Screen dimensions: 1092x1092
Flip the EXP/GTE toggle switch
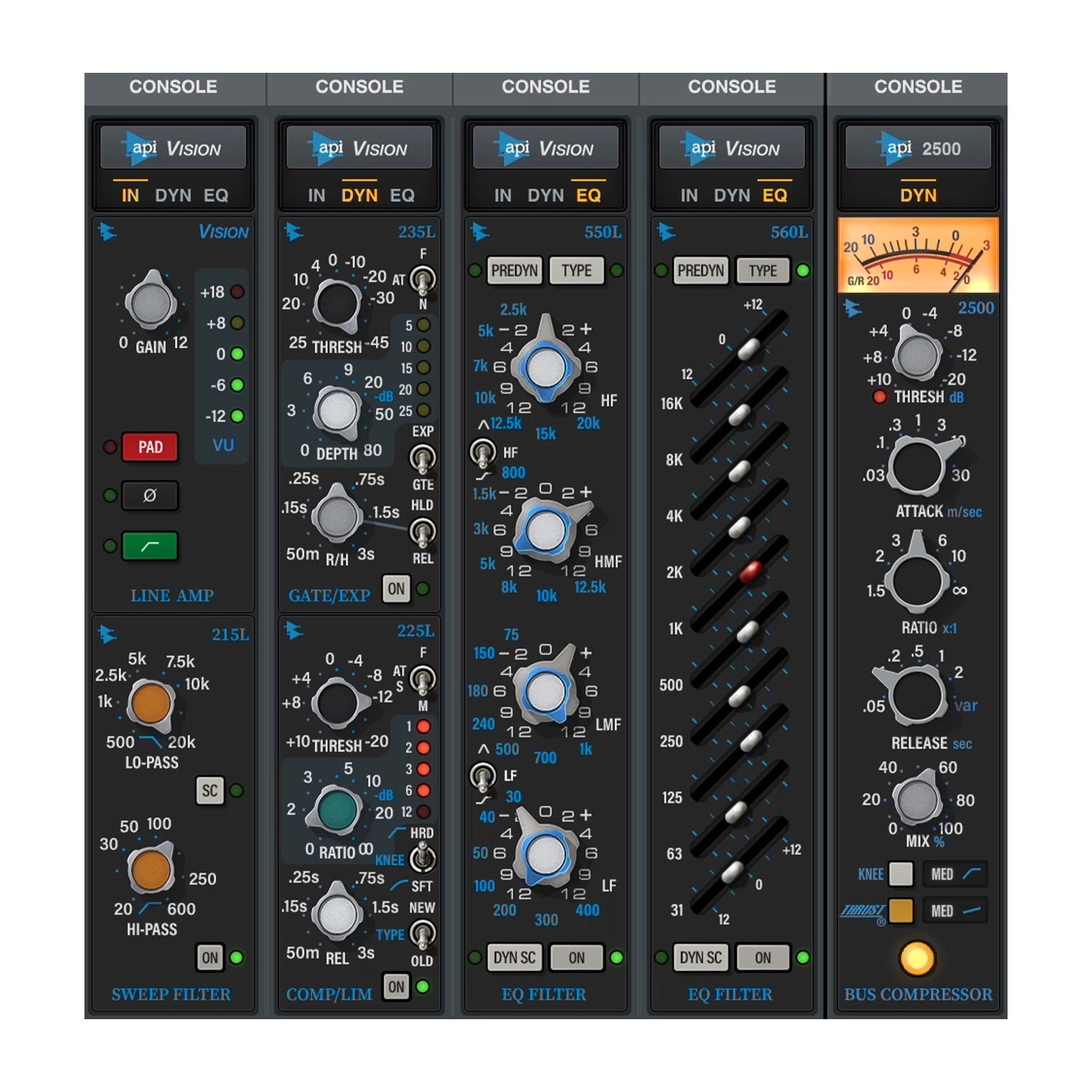[422, 458]
